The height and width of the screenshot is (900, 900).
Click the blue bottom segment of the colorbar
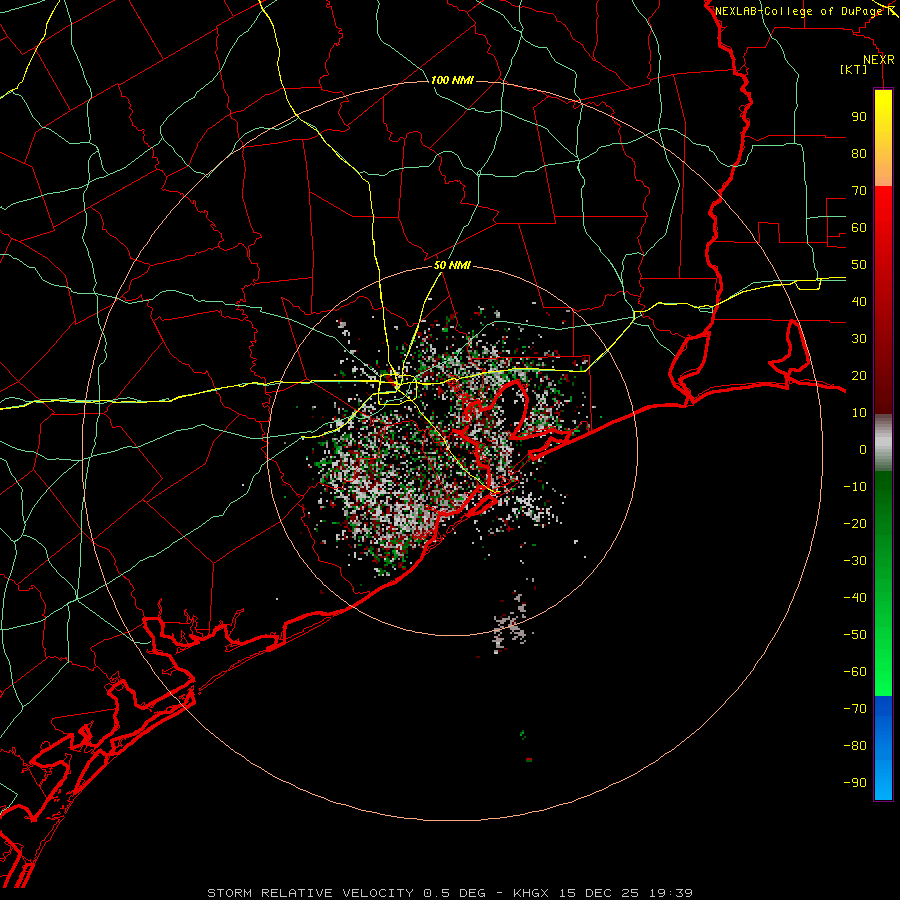tap(883, 748)
